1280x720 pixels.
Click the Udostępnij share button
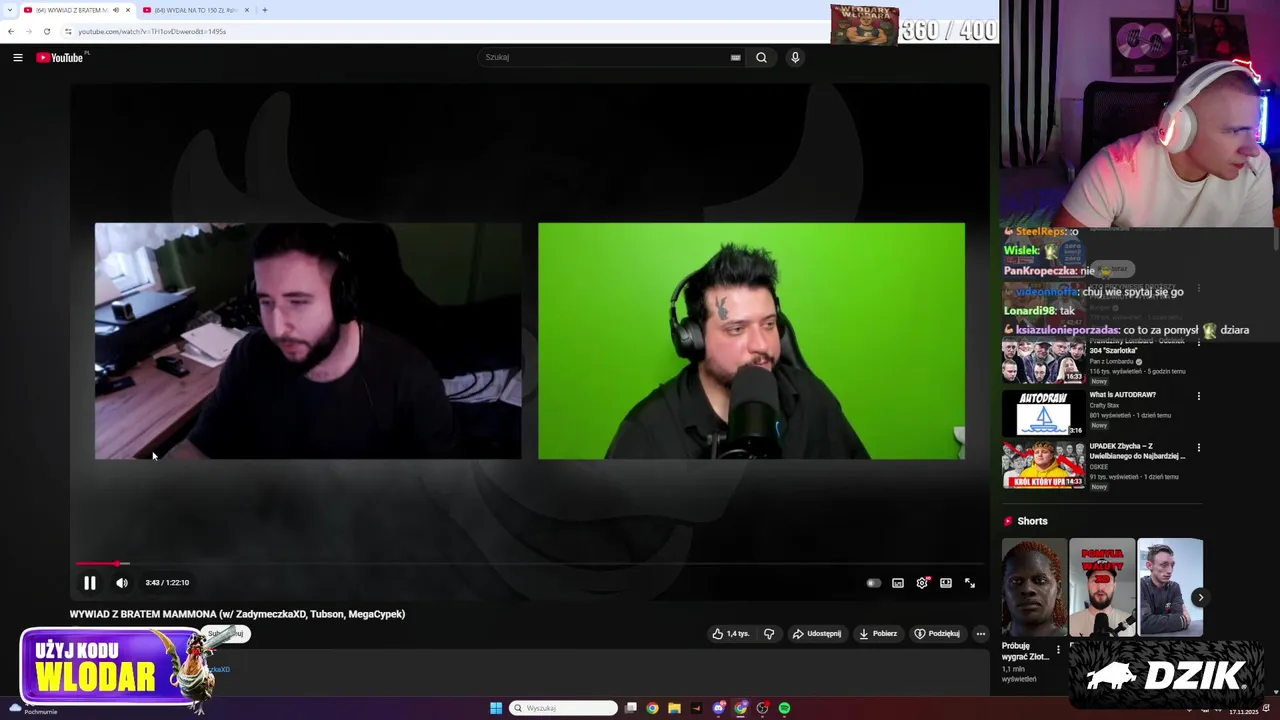click(817, 633)
